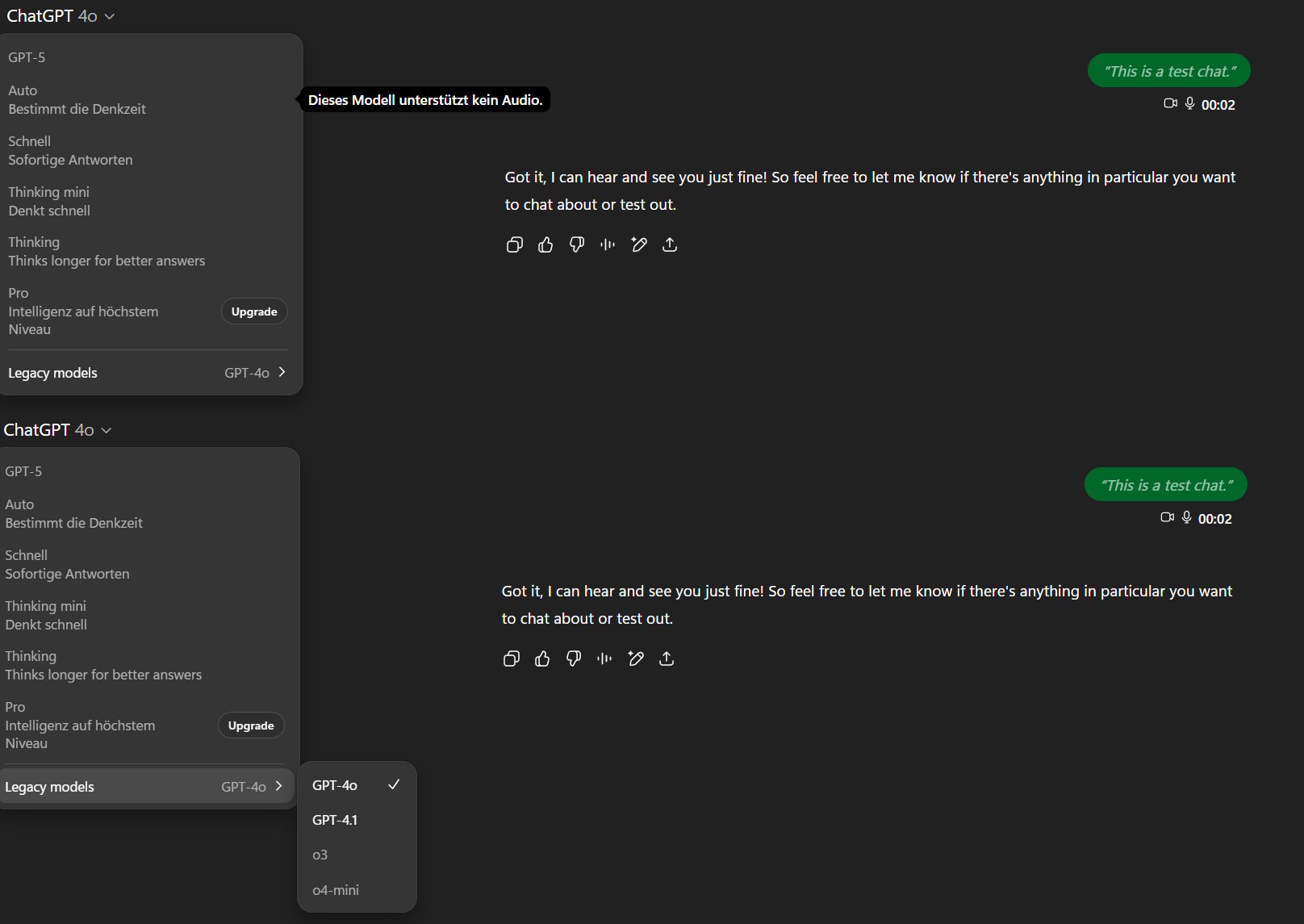Pick Thinking mini in the lower model menu
This screenshot has width=1304, height=924.
pos(144,615)
